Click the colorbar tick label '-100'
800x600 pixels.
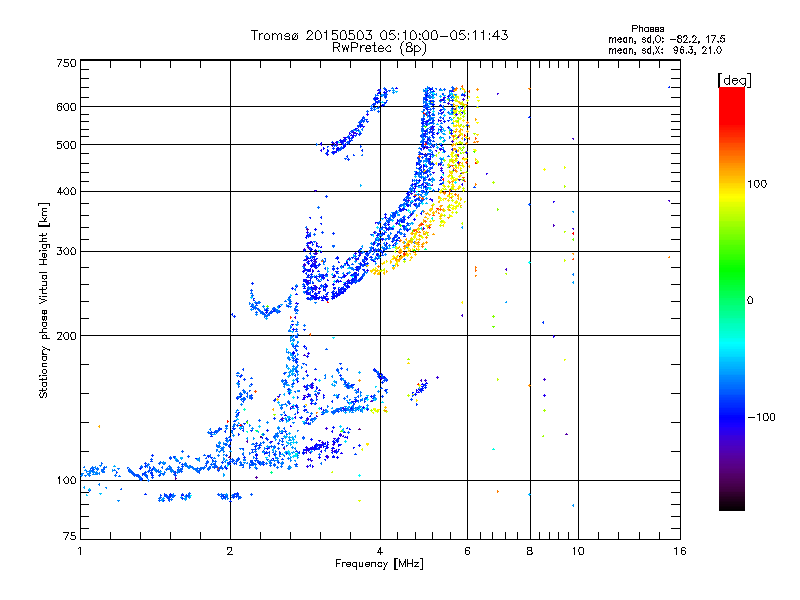click(x=762, y=417)
